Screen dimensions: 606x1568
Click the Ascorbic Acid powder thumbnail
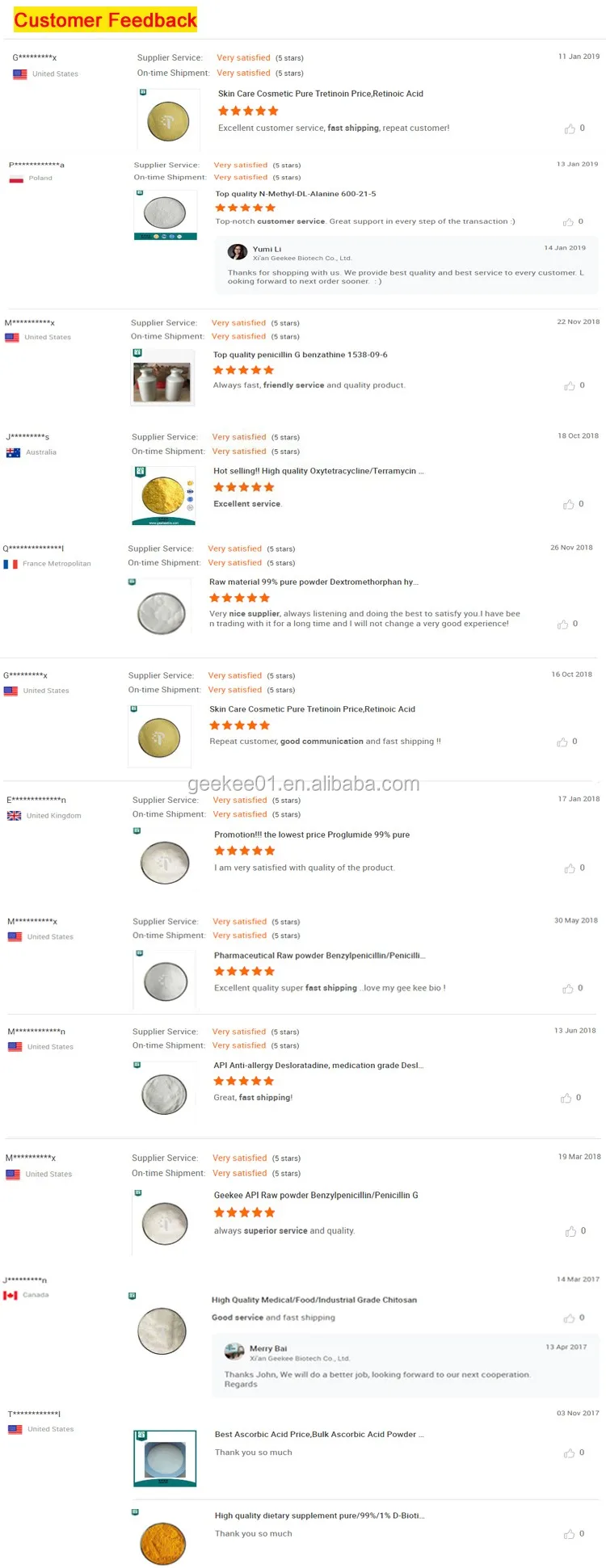coord(165,1459)
